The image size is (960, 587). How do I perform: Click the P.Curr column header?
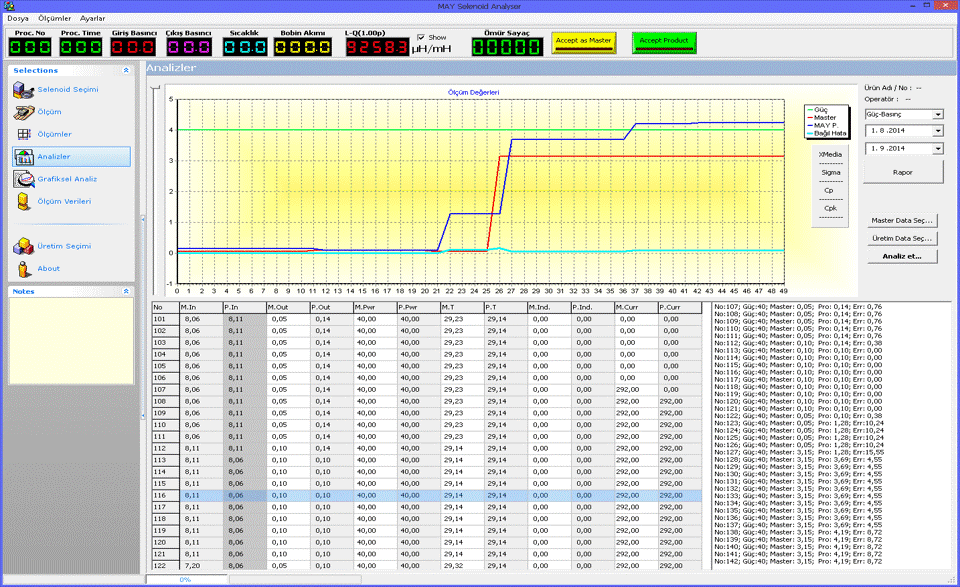[680, 307]
